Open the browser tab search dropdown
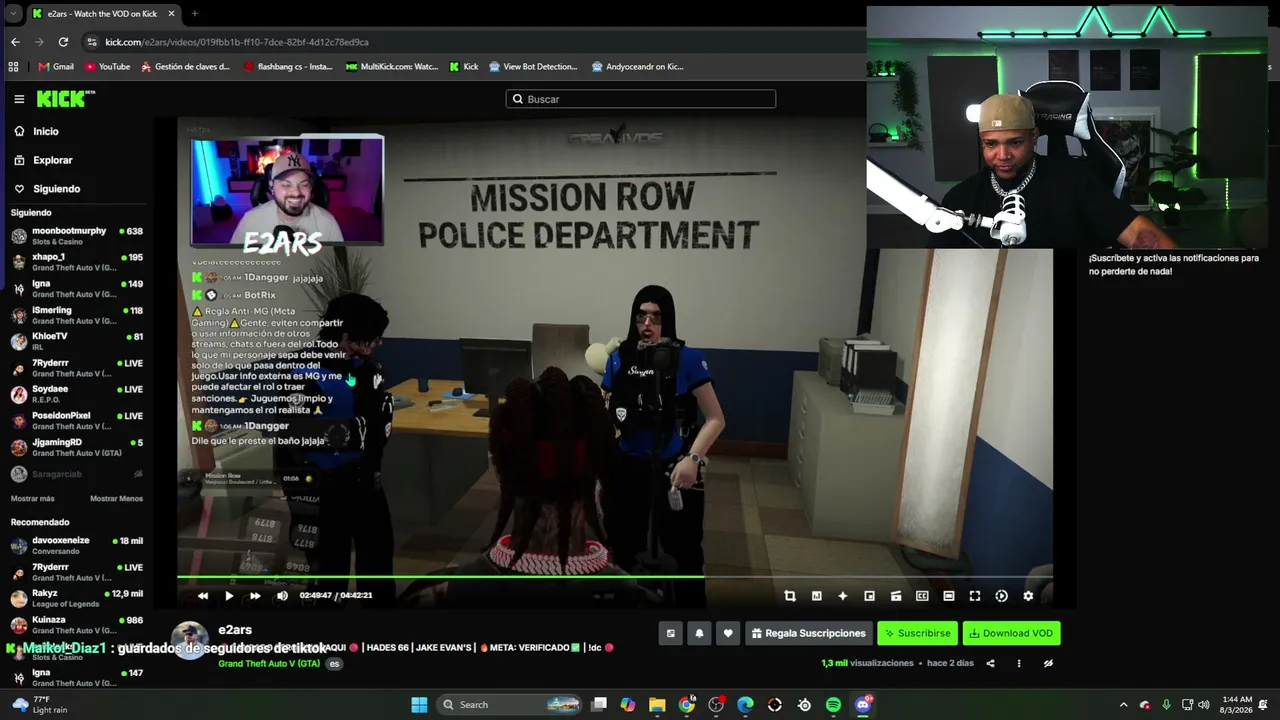Screen dimensions: 1280x720 [x=13, y=13]
